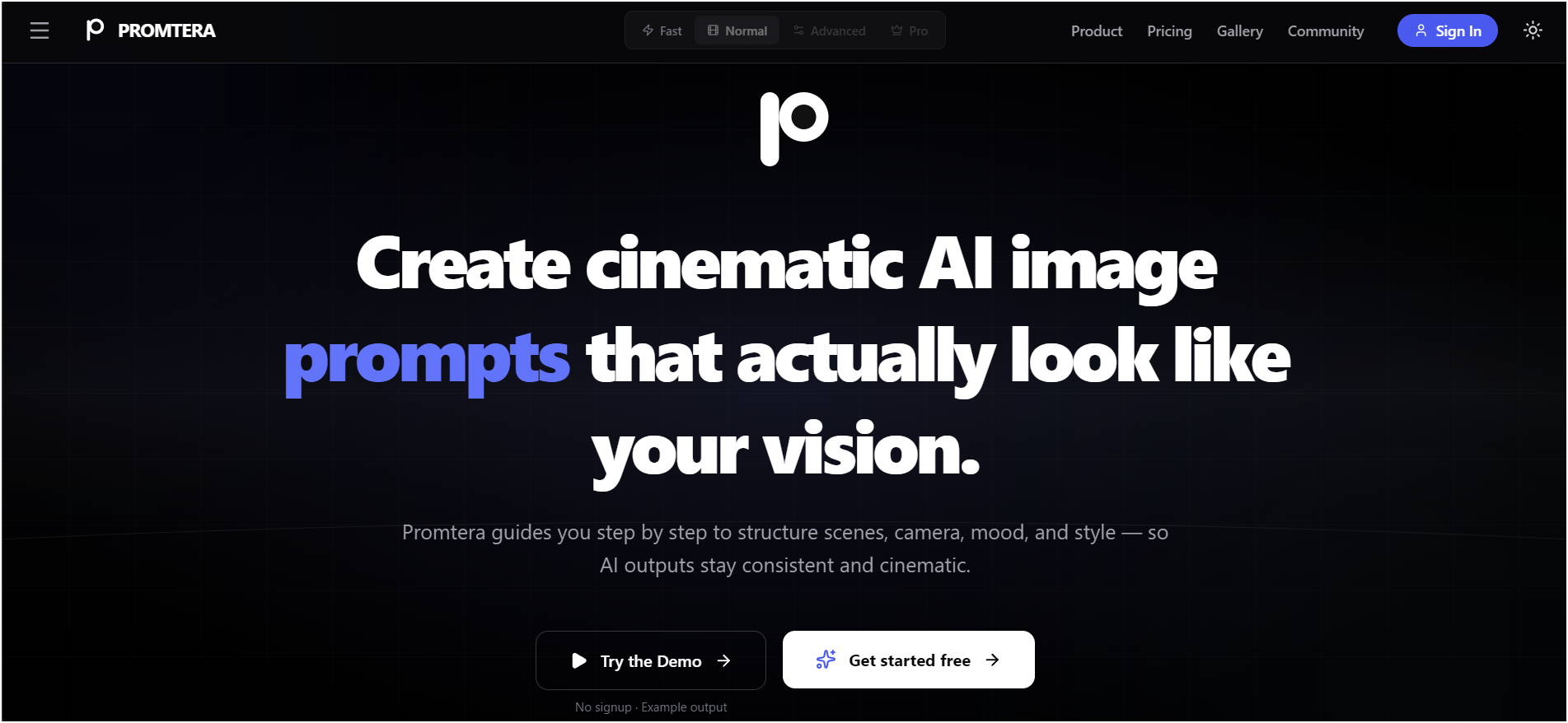Viewport: 1568px width, 723px height.
Task: Open the Gallery page
Action: [x=1239, y=30]
